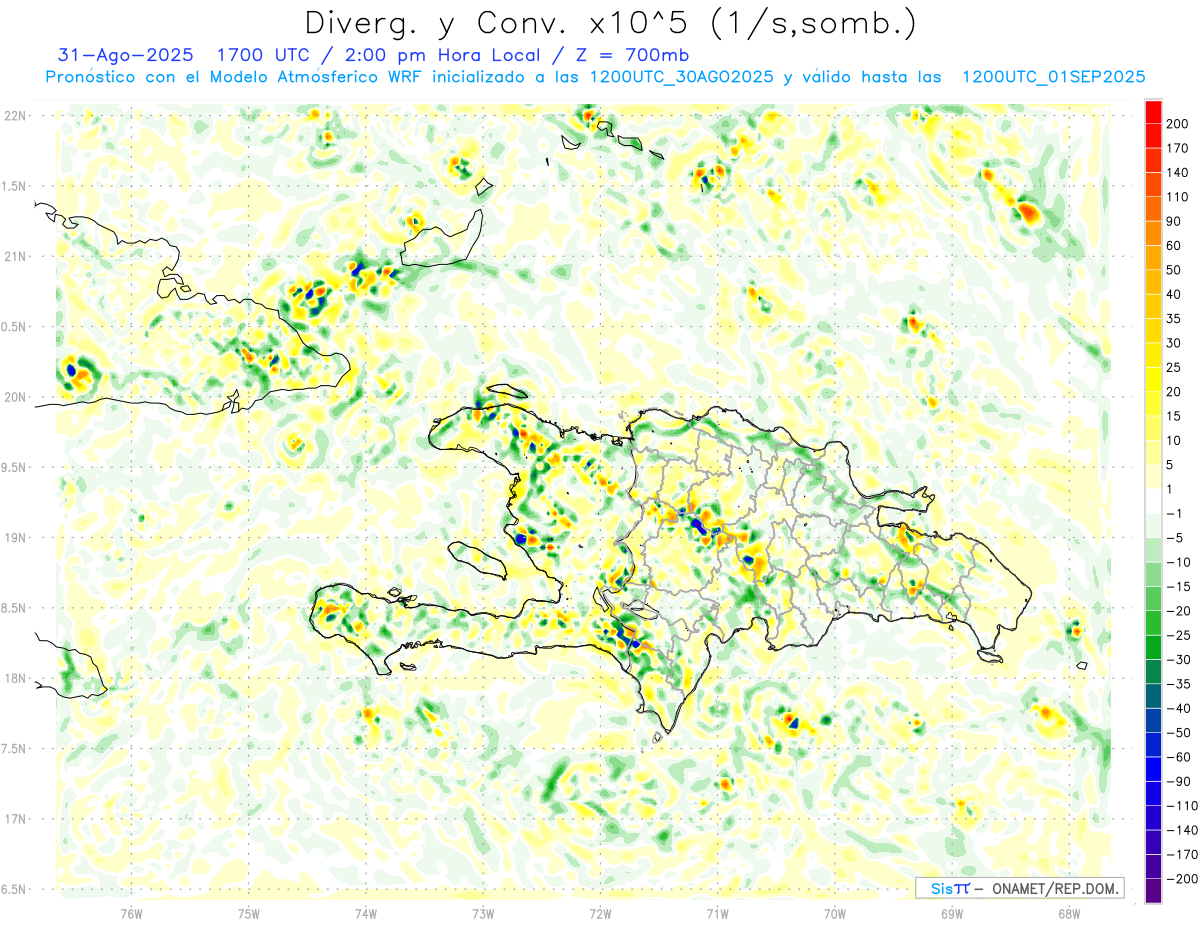Click the '6.5N' latitude label

[15, 889]
